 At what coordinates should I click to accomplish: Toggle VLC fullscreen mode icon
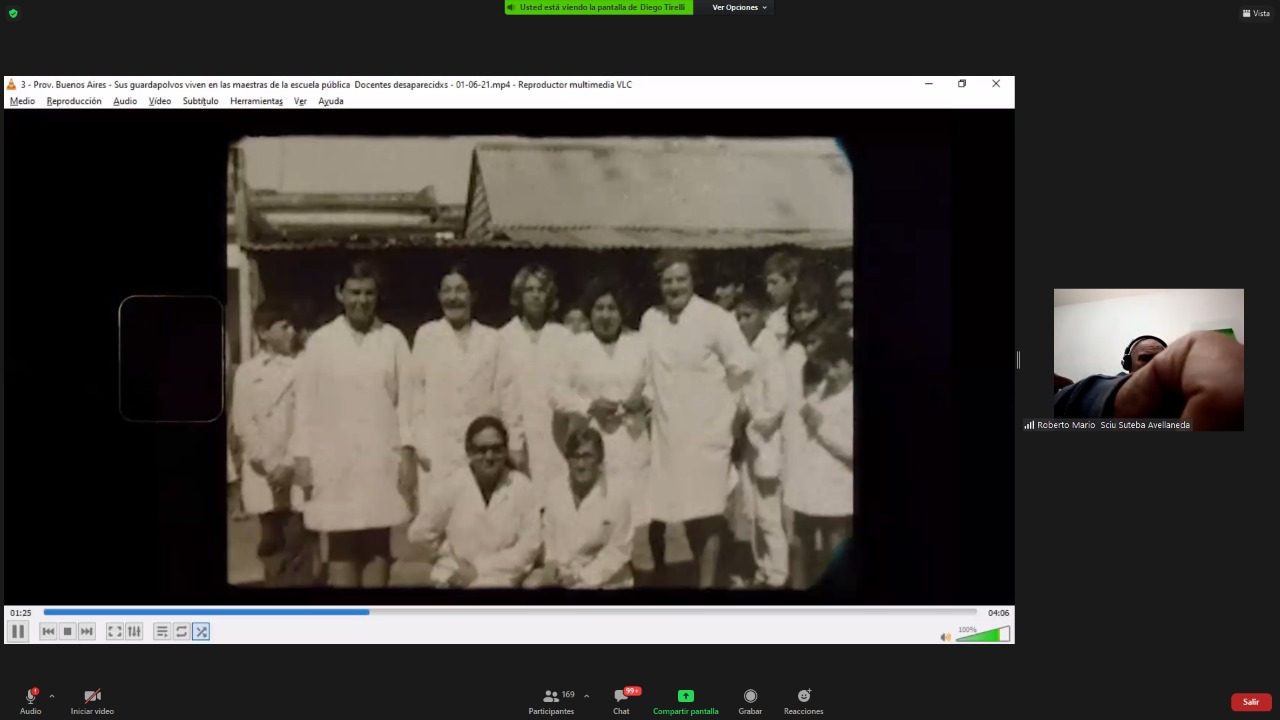click(115, 631)
